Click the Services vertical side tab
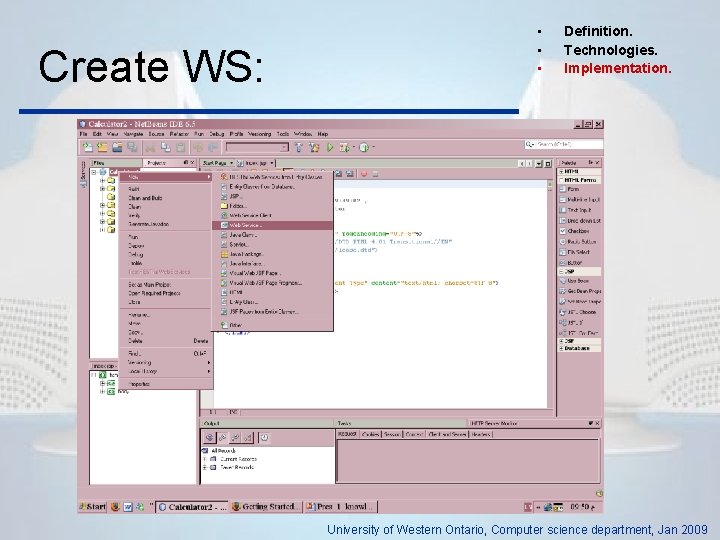Screen dimensions: 720x540 tap(83, 174)
